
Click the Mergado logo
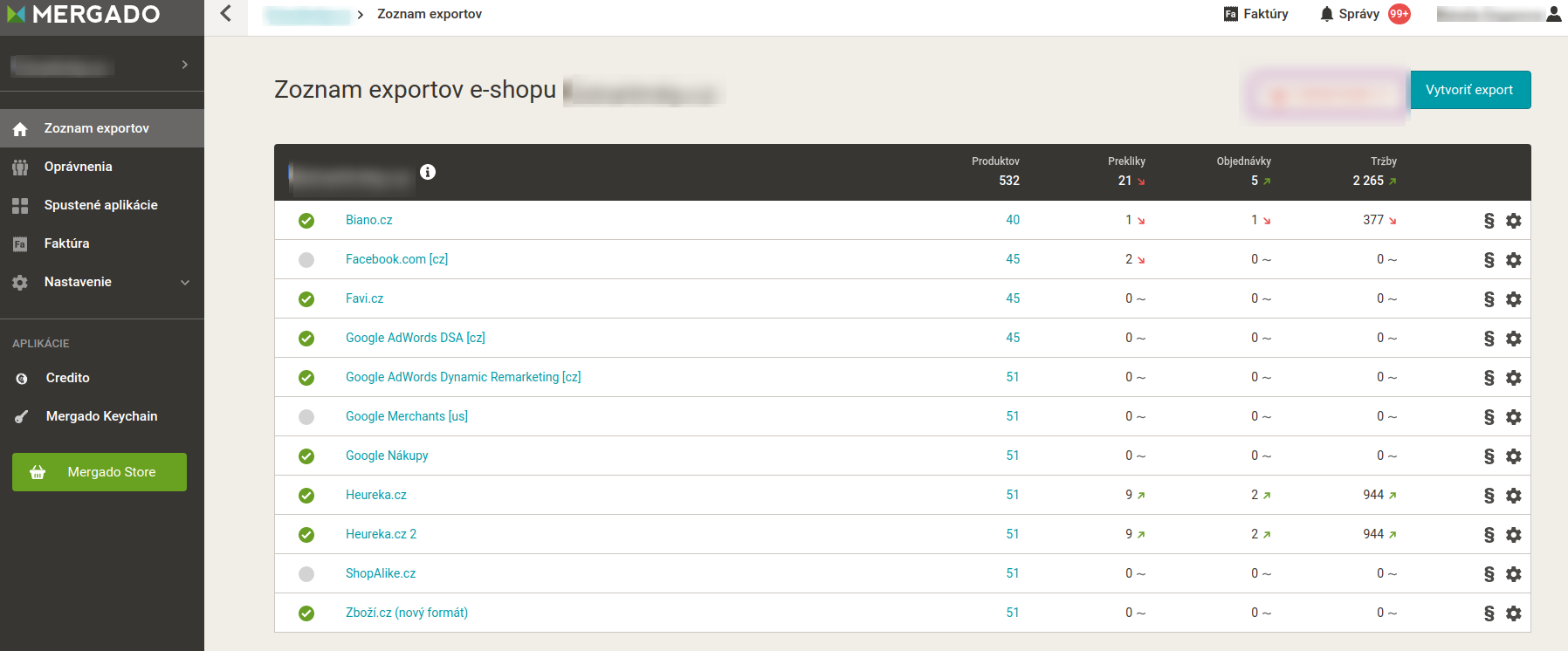(x=84, y=14)
